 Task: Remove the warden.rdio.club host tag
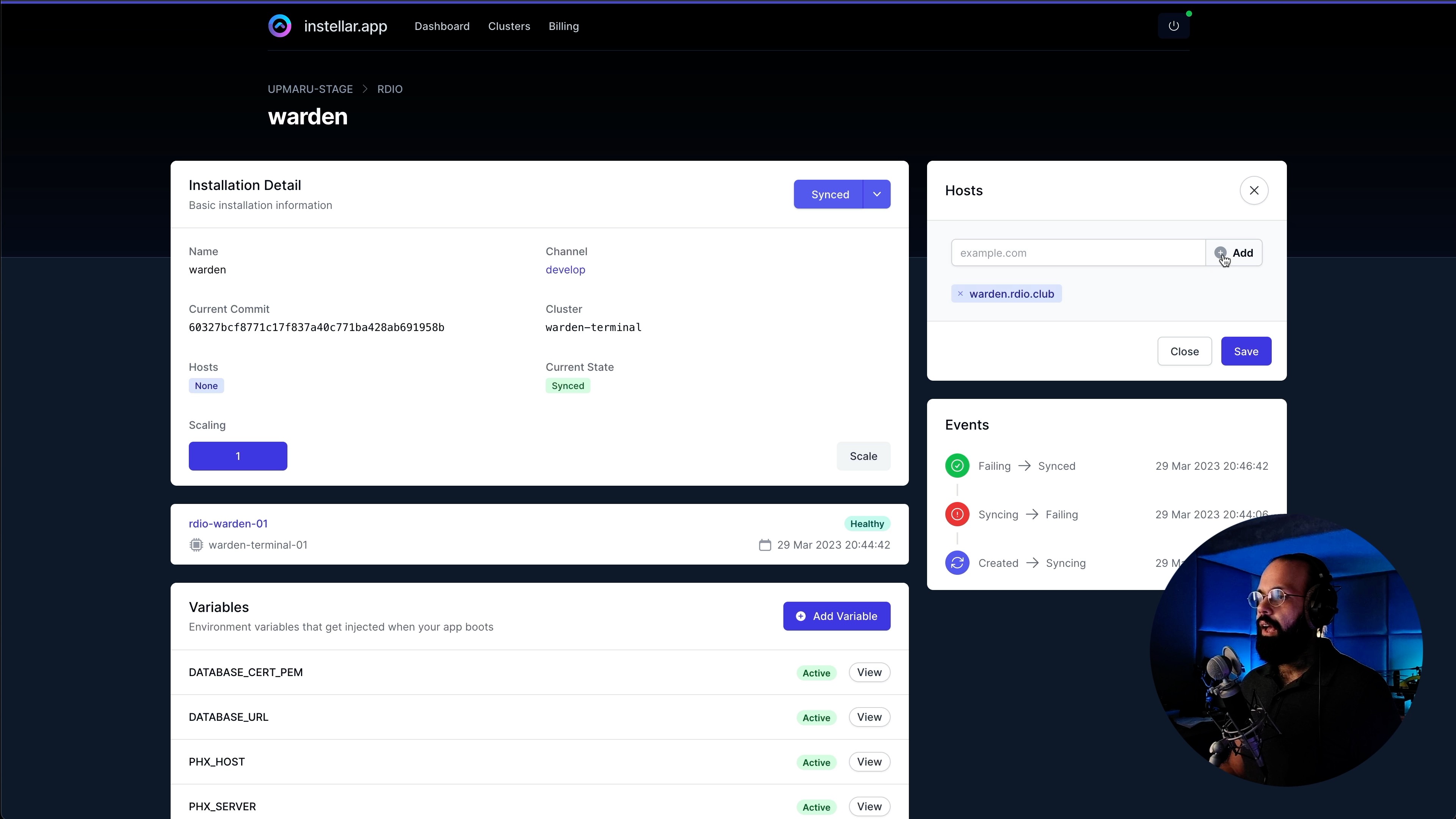click(x=960, y=294)
